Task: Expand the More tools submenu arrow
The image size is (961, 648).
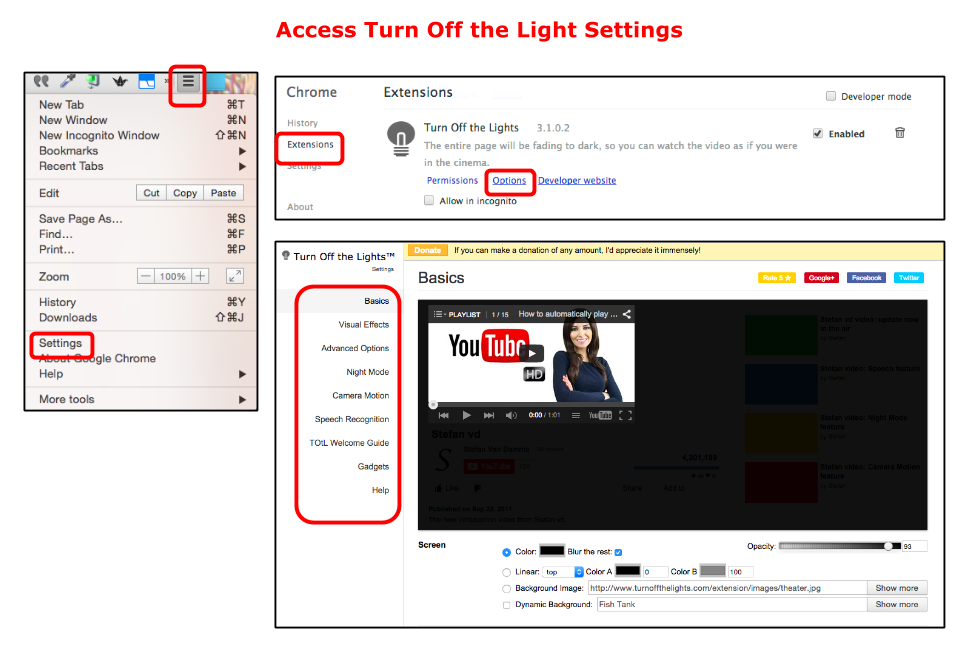Action: coord(242,400)
